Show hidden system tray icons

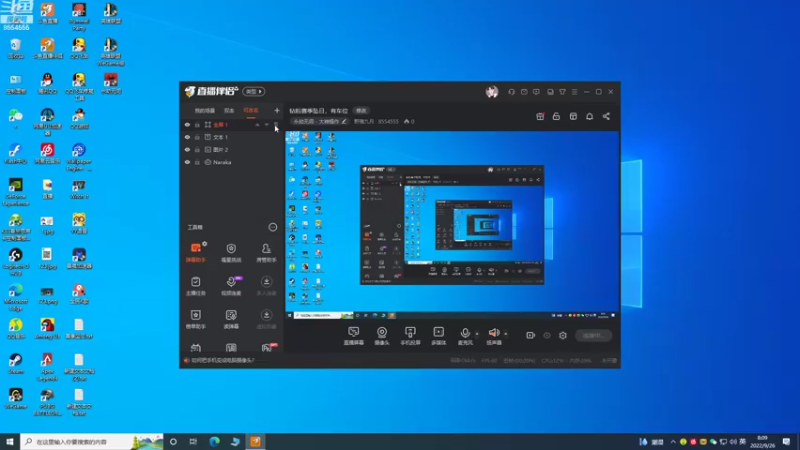pyautogui.click(x=673, y=442)
